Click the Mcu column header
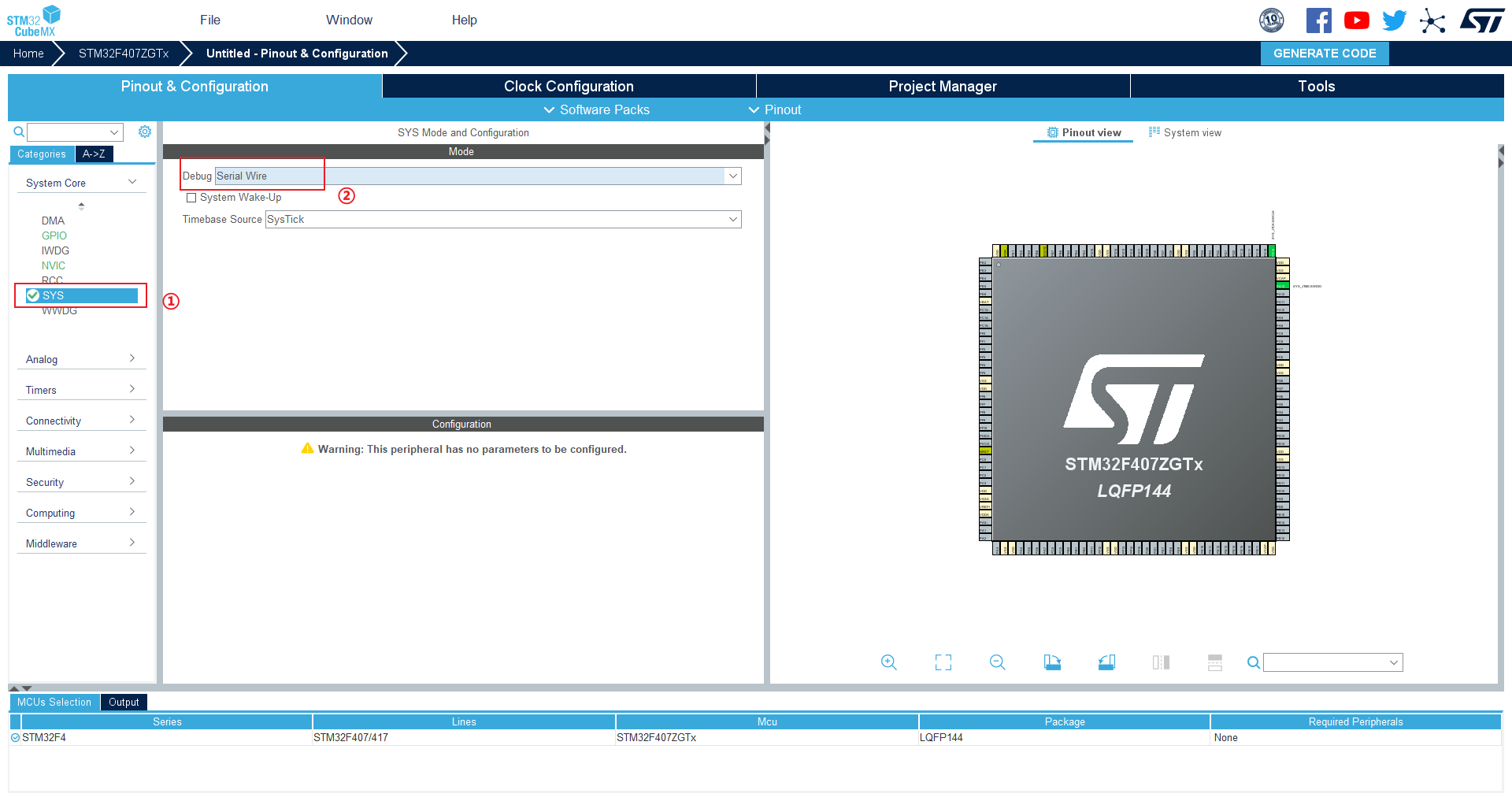Image resolution: width=1512 pixels, height=801 pixels. (x=767, y=722)
